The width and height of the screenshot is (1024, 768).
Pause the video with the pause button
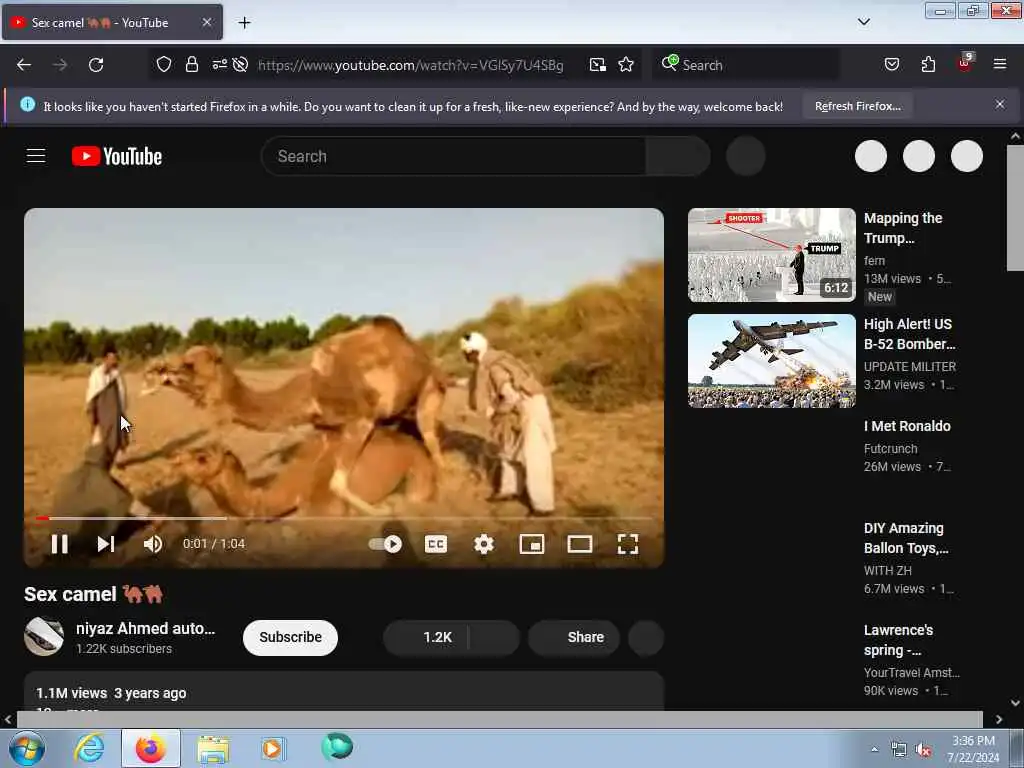point(59,544)
